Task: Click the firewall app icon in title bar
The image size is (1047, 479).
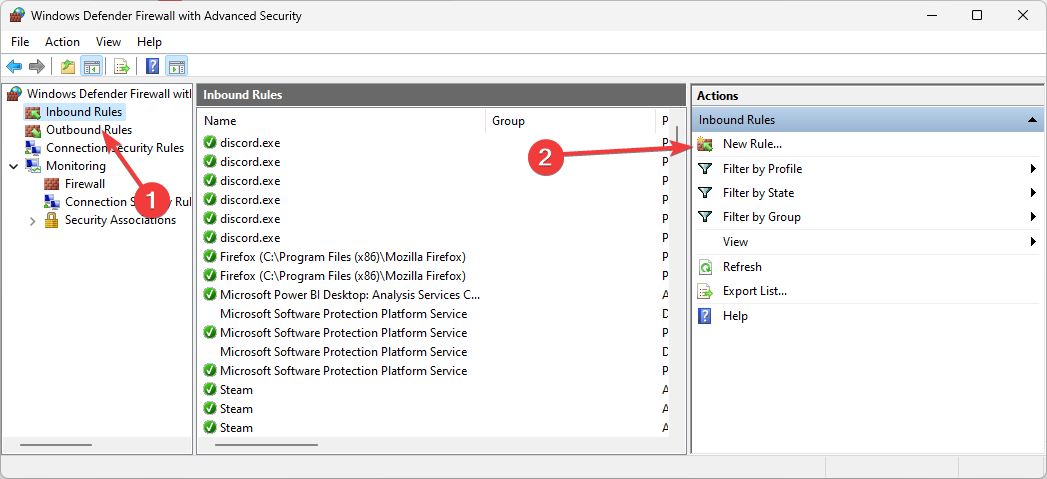Action: coord(17,15)
